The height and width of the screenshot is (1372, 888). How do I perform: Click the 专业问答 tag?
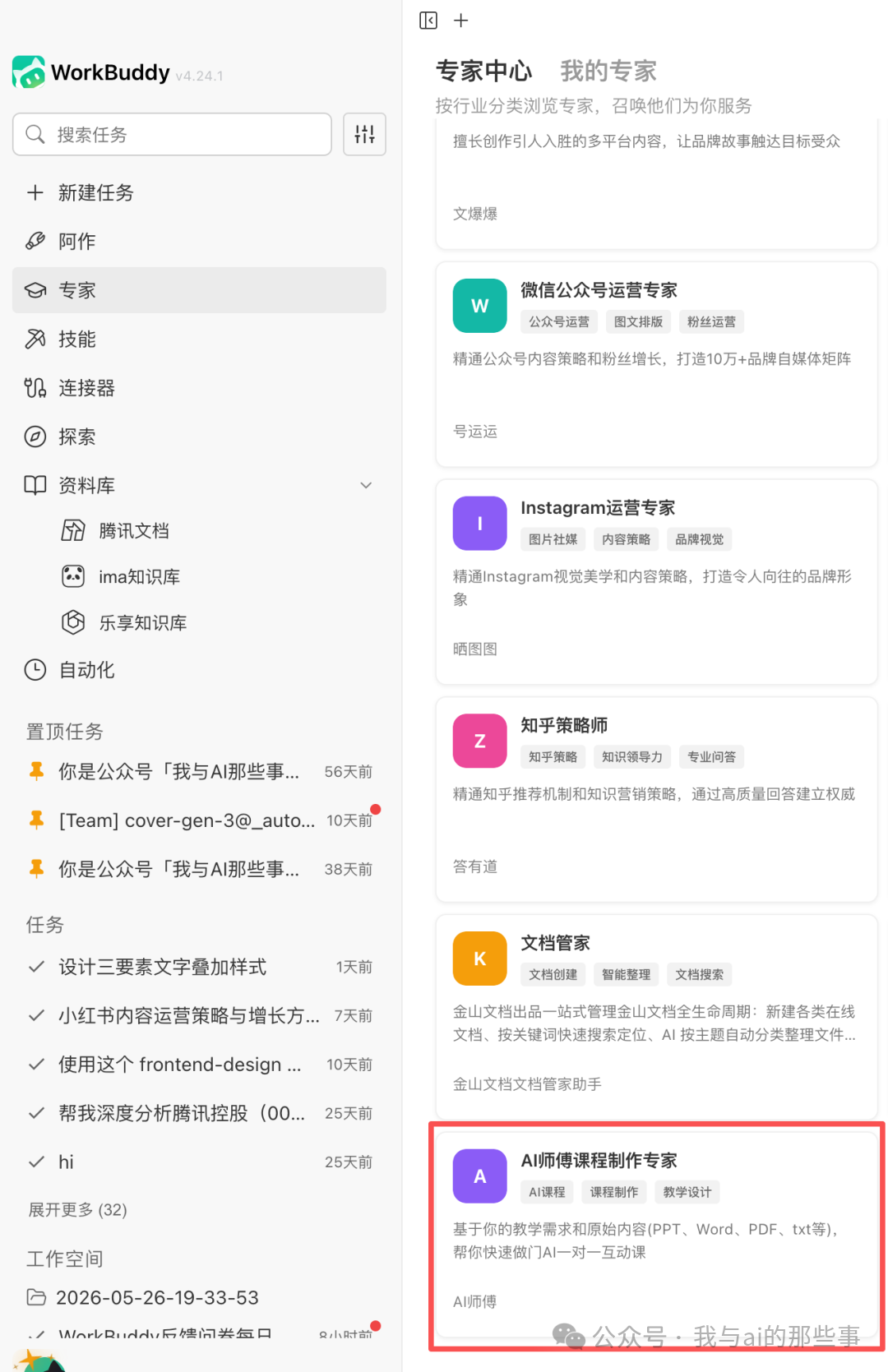coord(712,757)
